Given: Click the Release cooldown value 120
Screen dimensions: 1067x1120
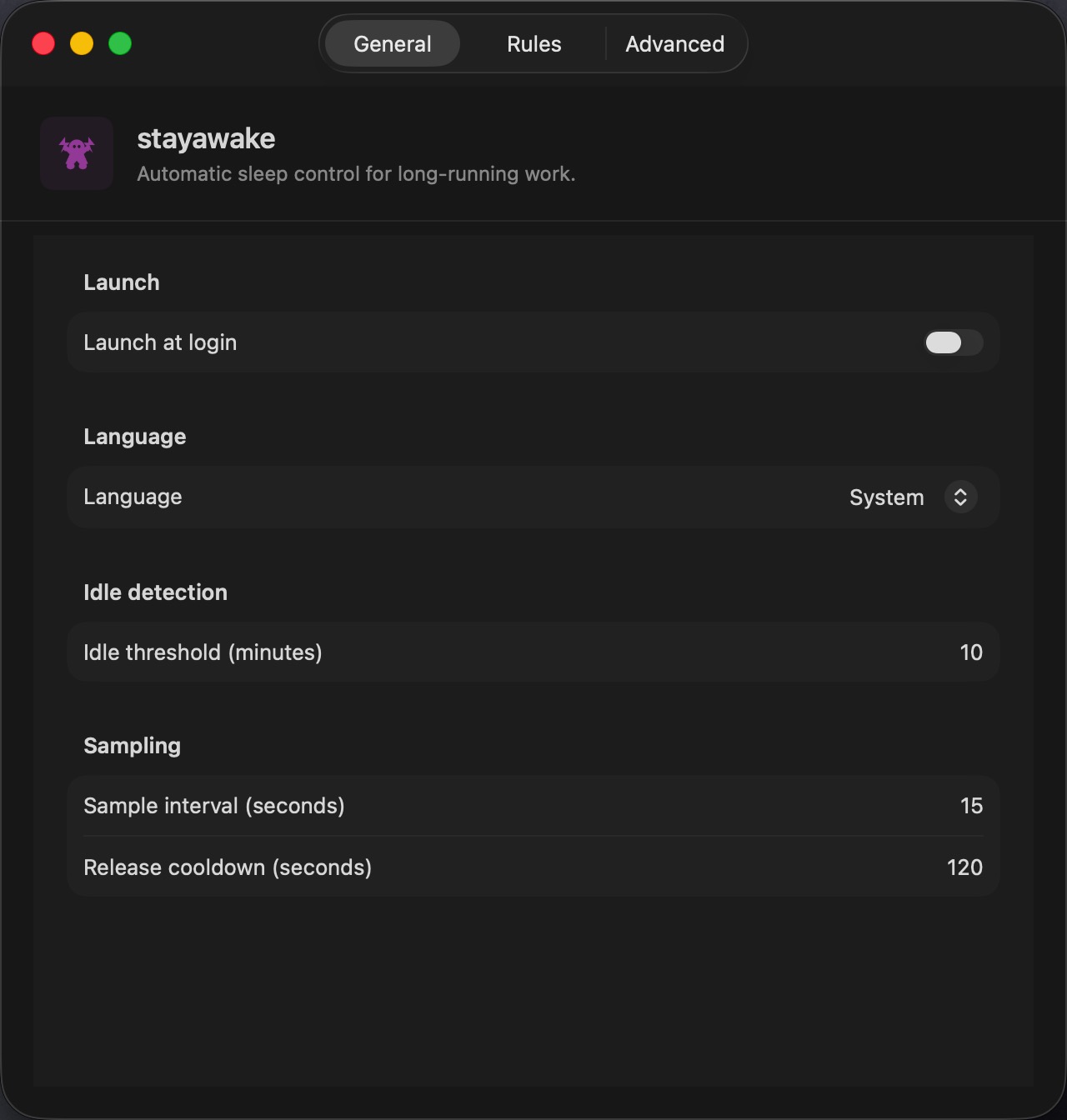Looking at the screenshot, I should click(x=964, y=867).
